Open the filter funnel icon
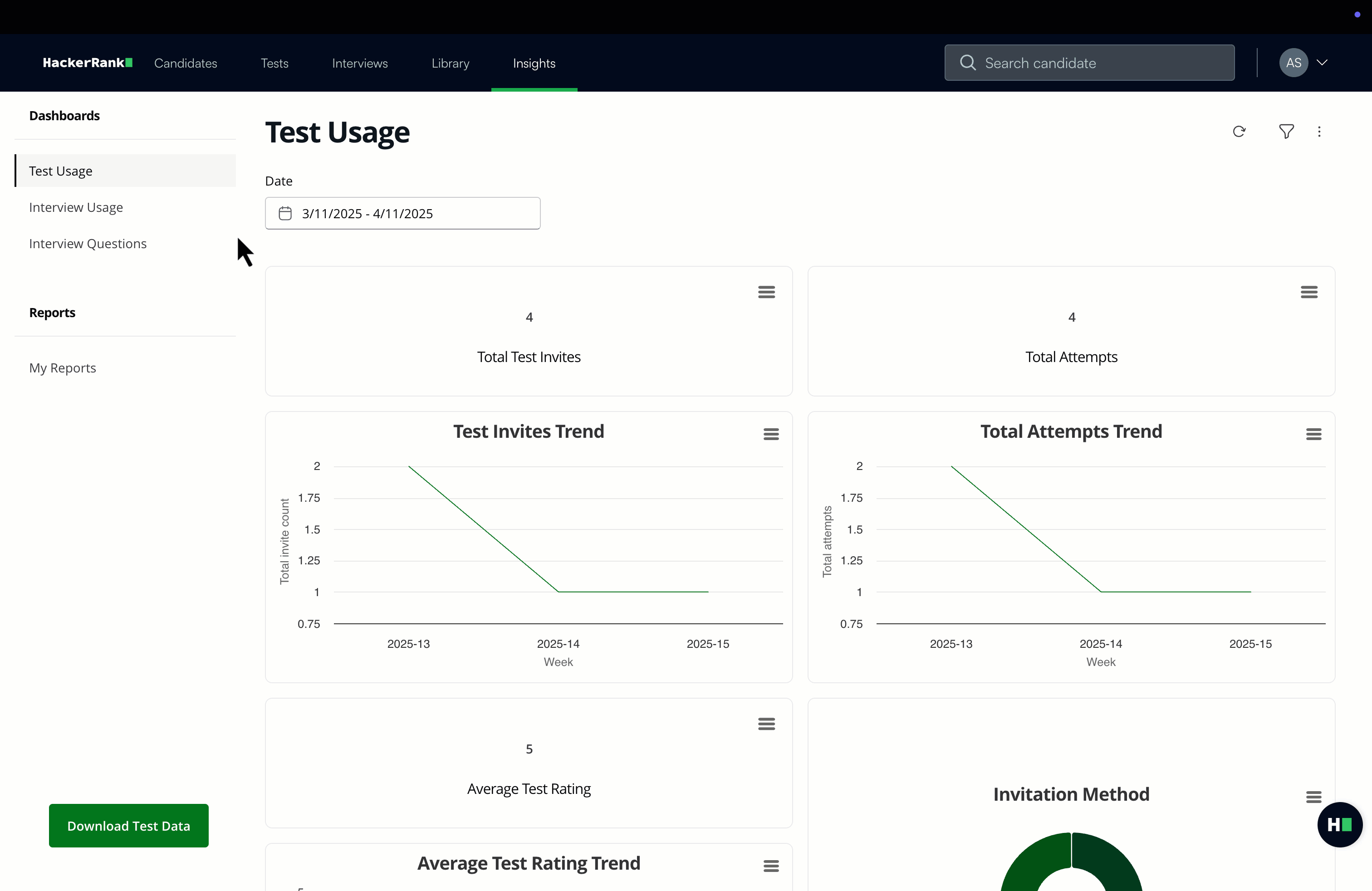This screenshot has width=1372, height=891. pyautogui.click(x=1286, y=132)
